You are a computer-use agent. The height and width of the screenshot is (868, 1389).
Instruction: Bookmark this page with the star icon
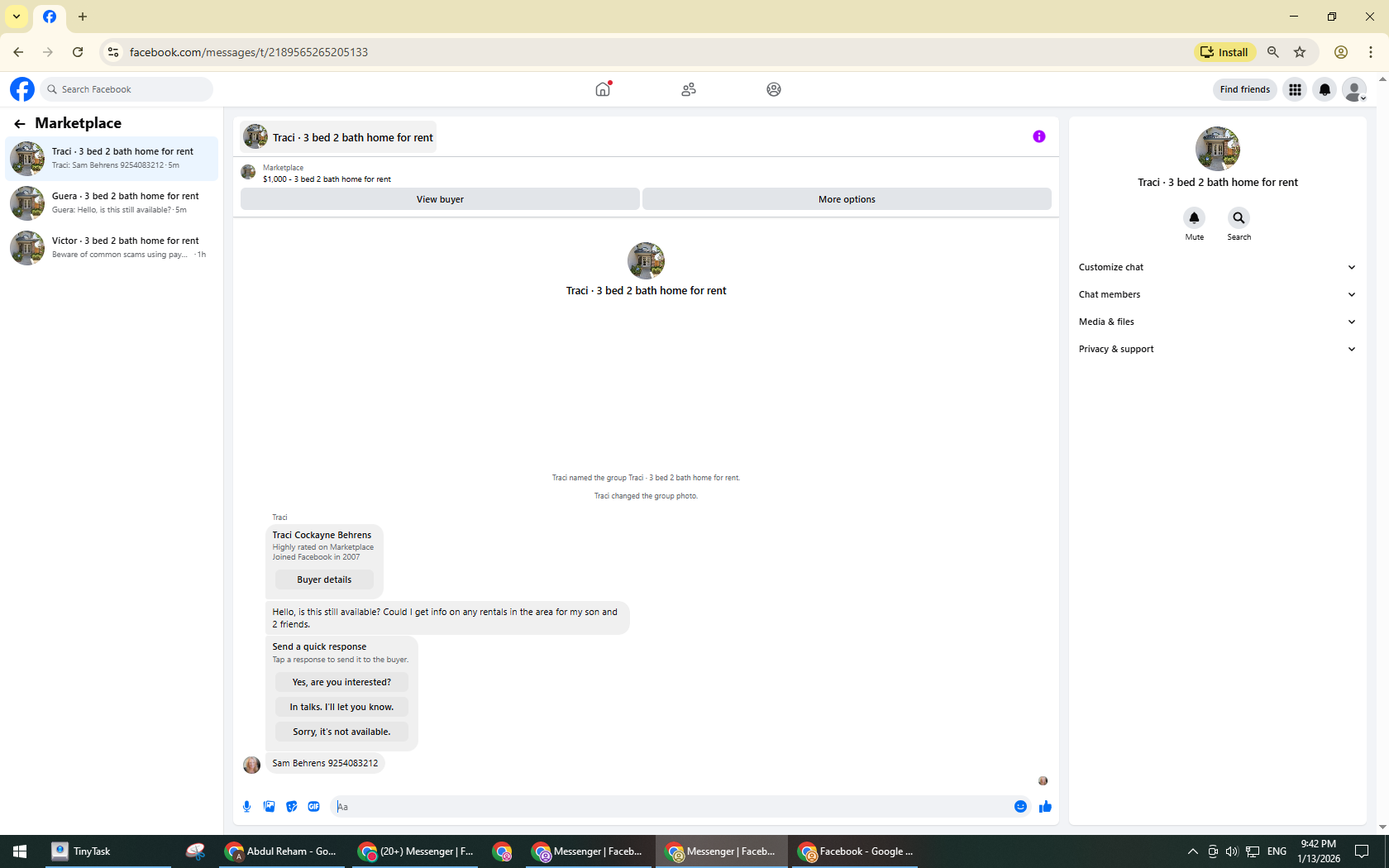pos(1300,52)
